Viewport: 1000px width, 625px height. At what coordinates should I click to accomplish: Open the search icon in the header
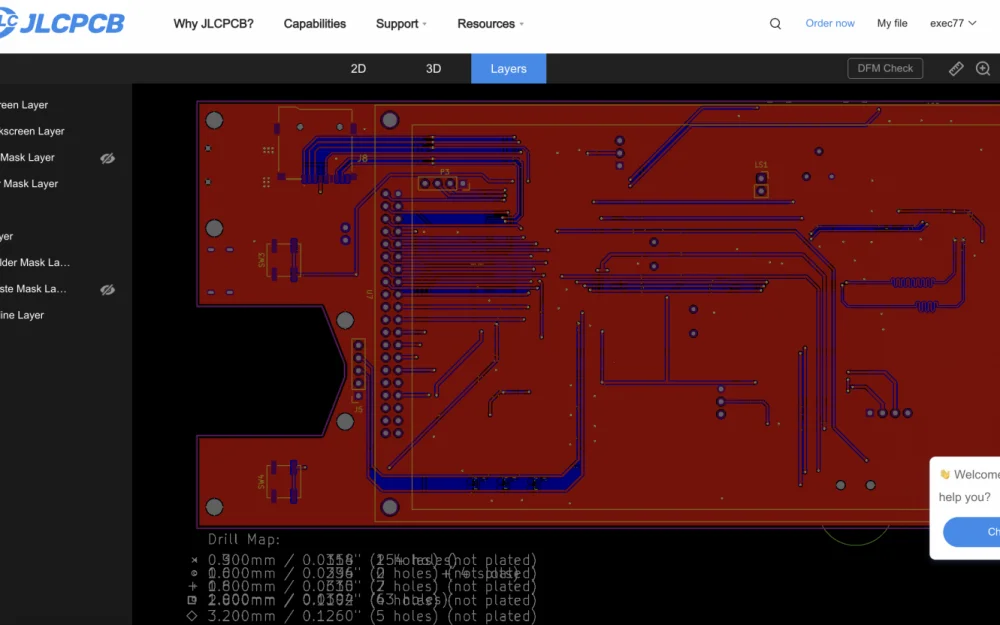click(x=775, y=22)
